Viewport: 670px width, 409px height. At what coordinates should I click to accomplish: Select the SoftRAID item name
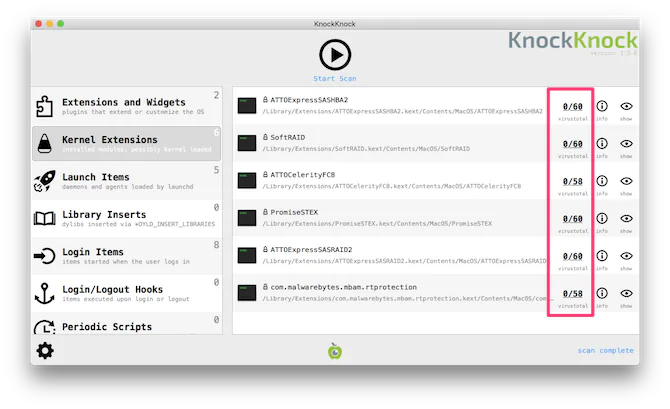point(288,138)
